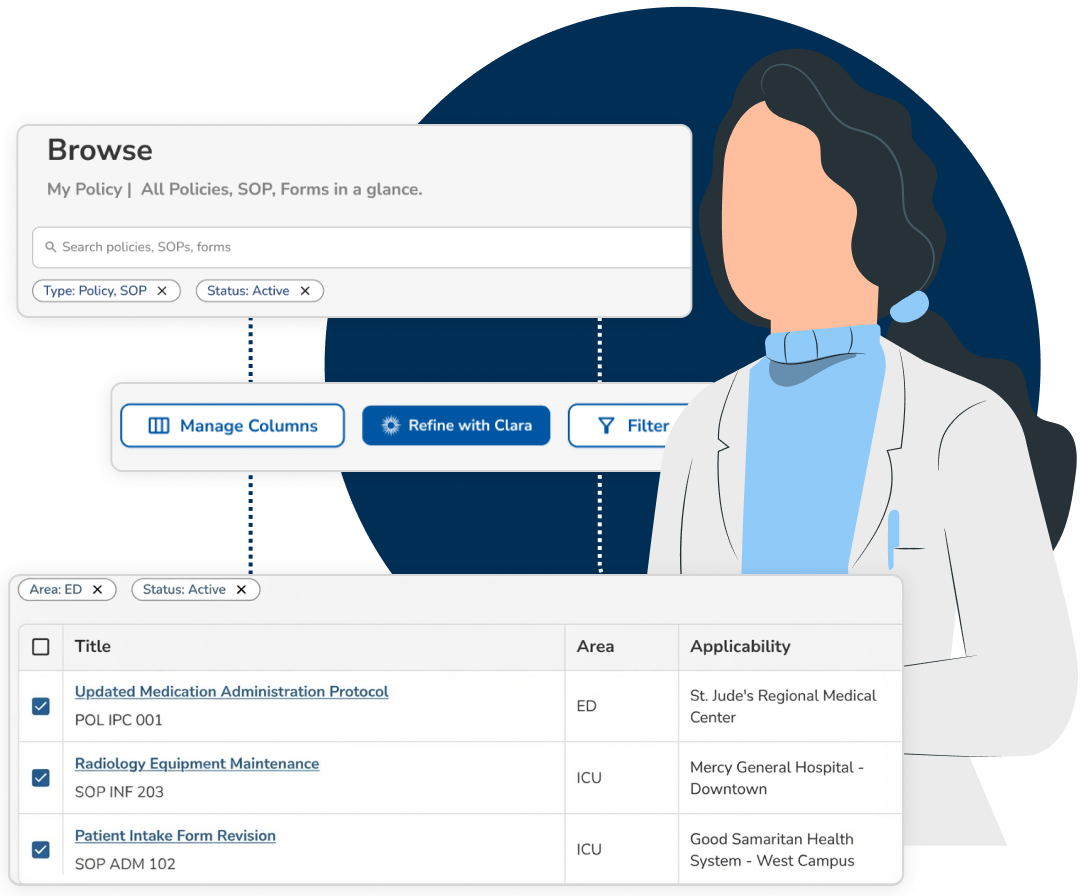Click the funnel icon on Filter

pos(606,426)
